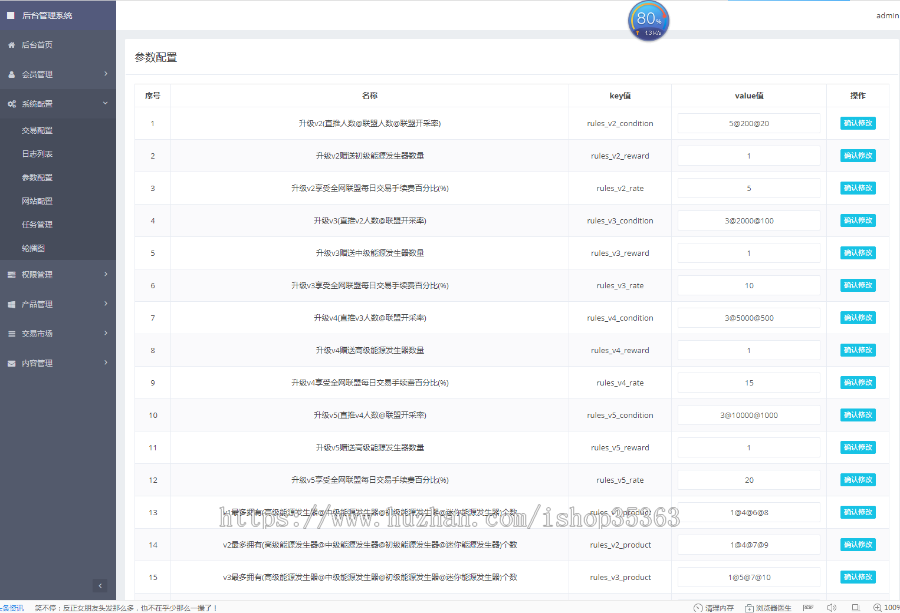Click the window icon left of the zoom magnifier
The width and height of the screenshot is (900, 613).
pyautogui.click(x=855, y=608)
